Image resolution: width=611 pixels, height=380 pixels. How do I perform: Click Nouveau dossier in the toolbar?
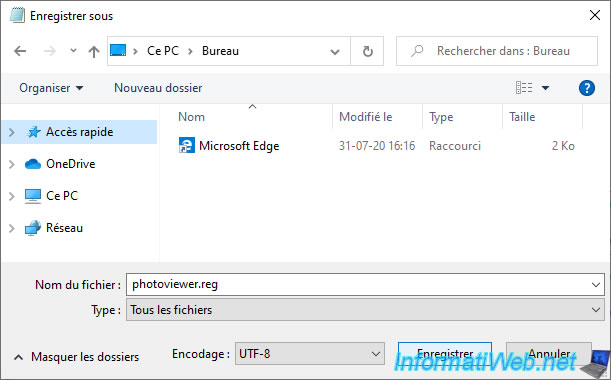(158, 88)
